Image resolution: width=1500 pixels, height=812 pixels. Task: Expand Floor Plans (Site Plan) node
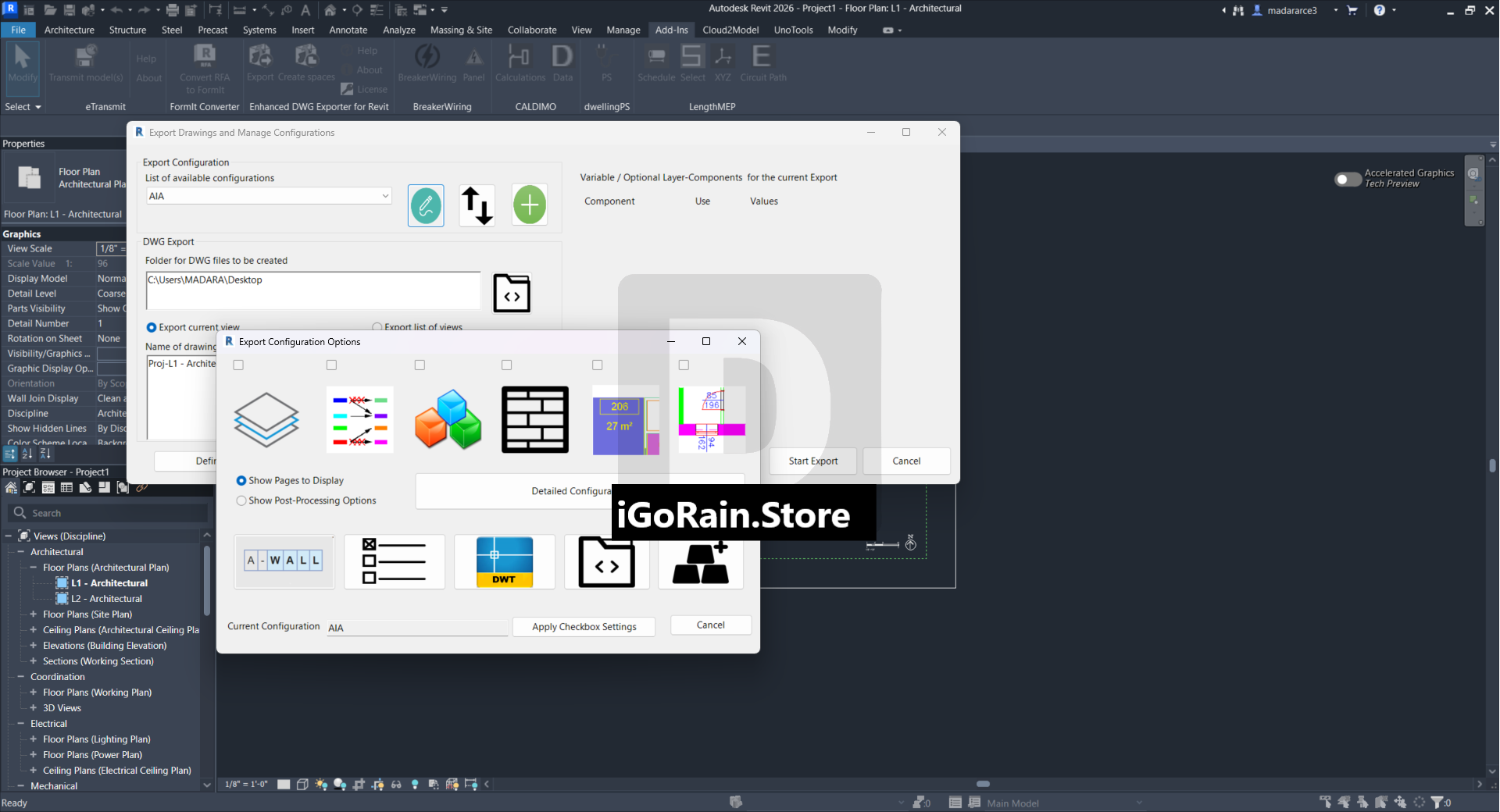point(34,614)
